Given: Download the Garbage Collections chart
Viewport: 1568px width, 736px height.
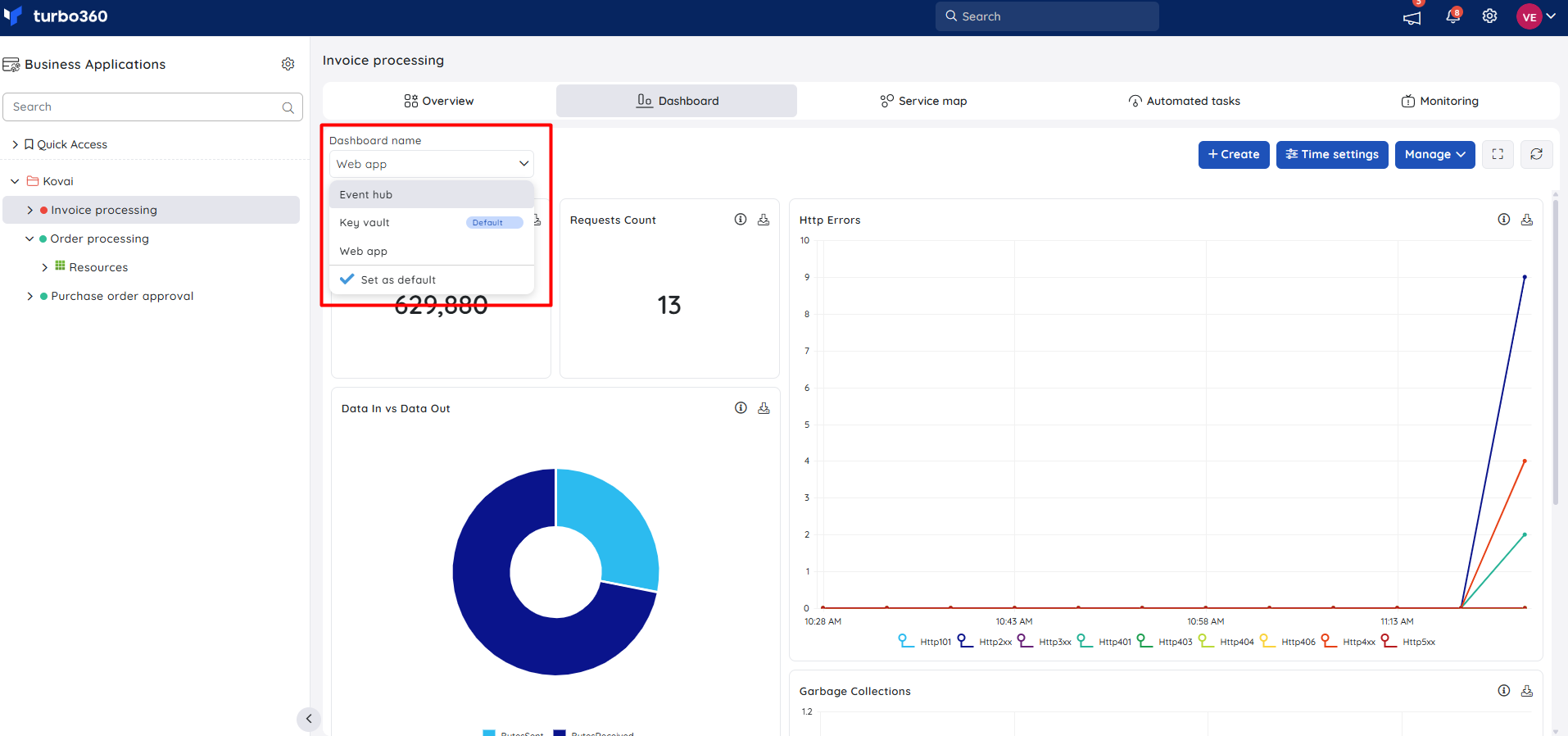Looking at the screenshot, I should click(1527, 691).
